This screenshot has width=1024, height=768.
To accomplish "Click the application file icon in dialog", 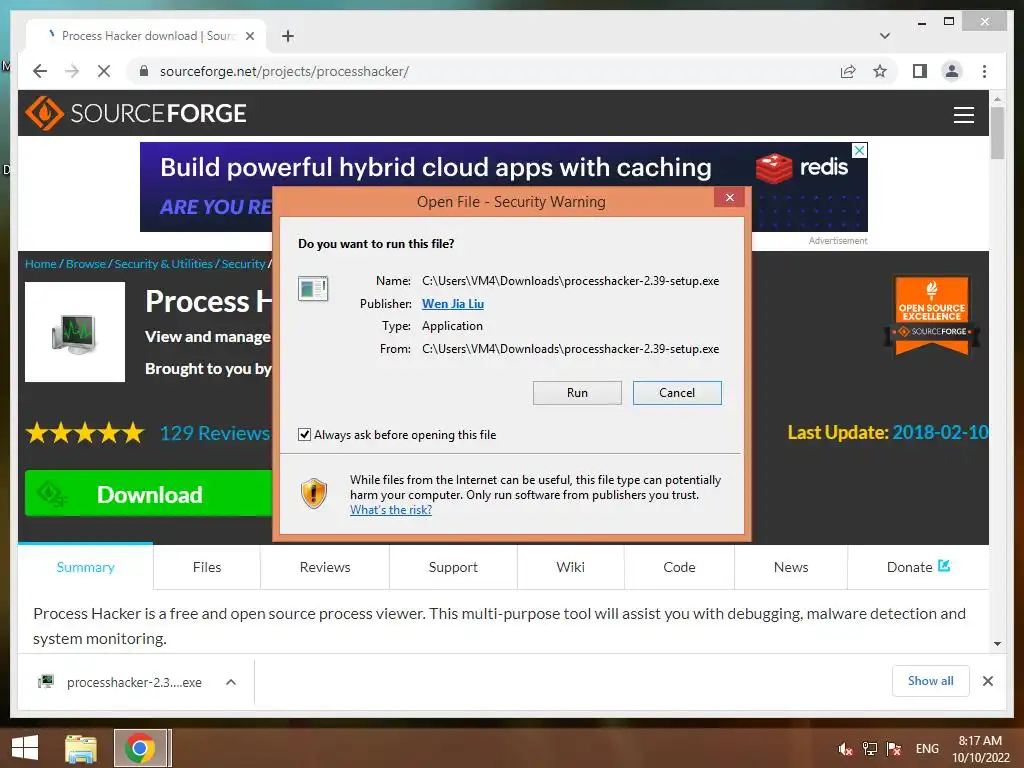I will coord(313,288).
